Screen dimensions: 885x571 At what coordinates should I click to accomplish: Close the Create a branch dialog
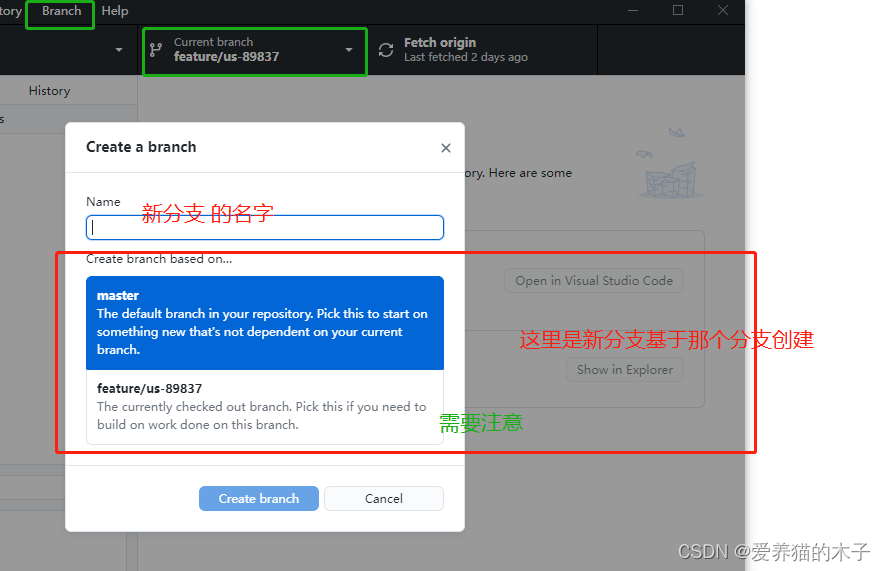coord(446,148)
